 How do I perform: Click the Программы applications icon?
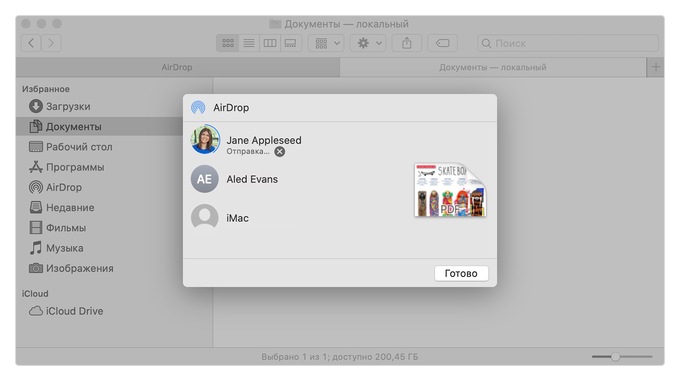(36, 167)
